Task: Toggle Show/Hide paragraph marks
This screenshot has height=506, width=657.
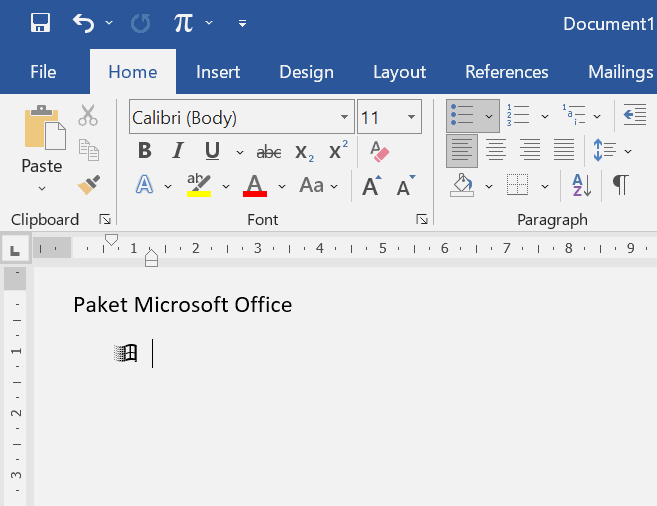Action: tap(621, 185)
